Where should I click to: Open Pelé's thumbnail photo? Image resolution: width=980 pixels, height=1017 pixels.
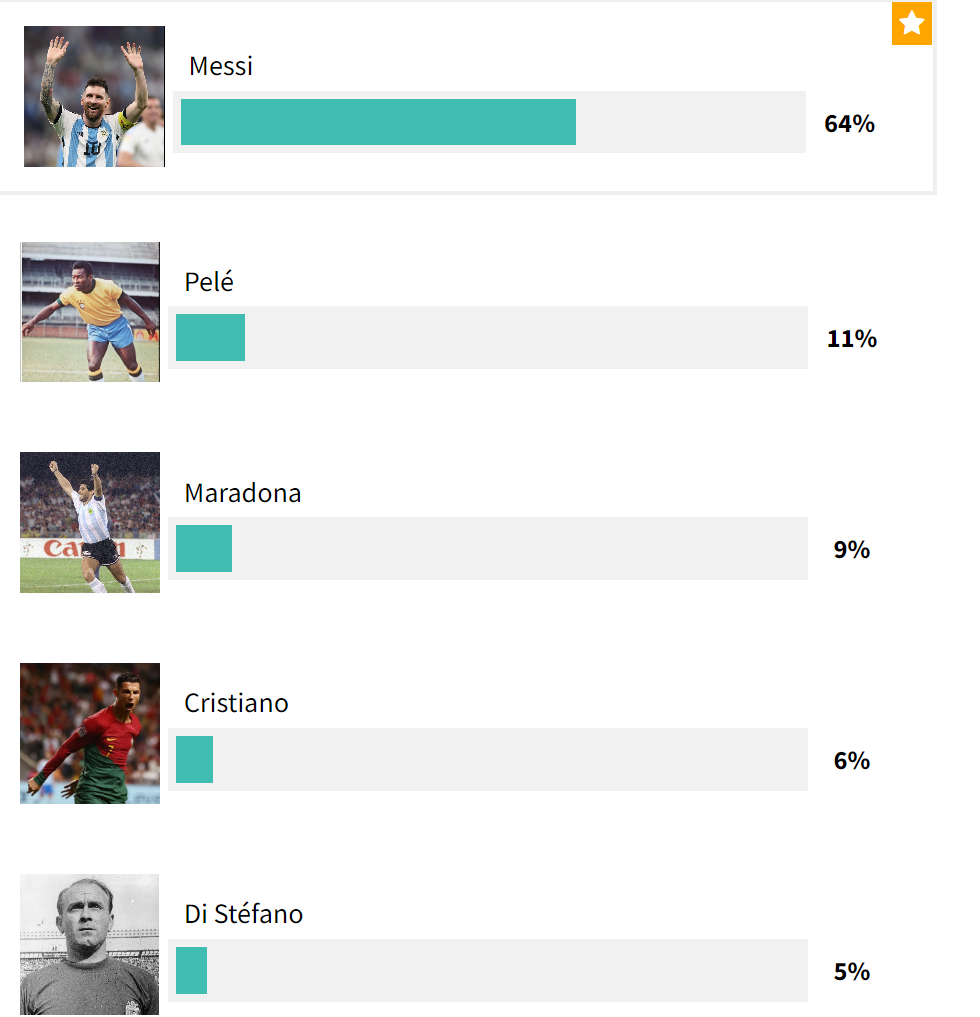coord(90,312)
